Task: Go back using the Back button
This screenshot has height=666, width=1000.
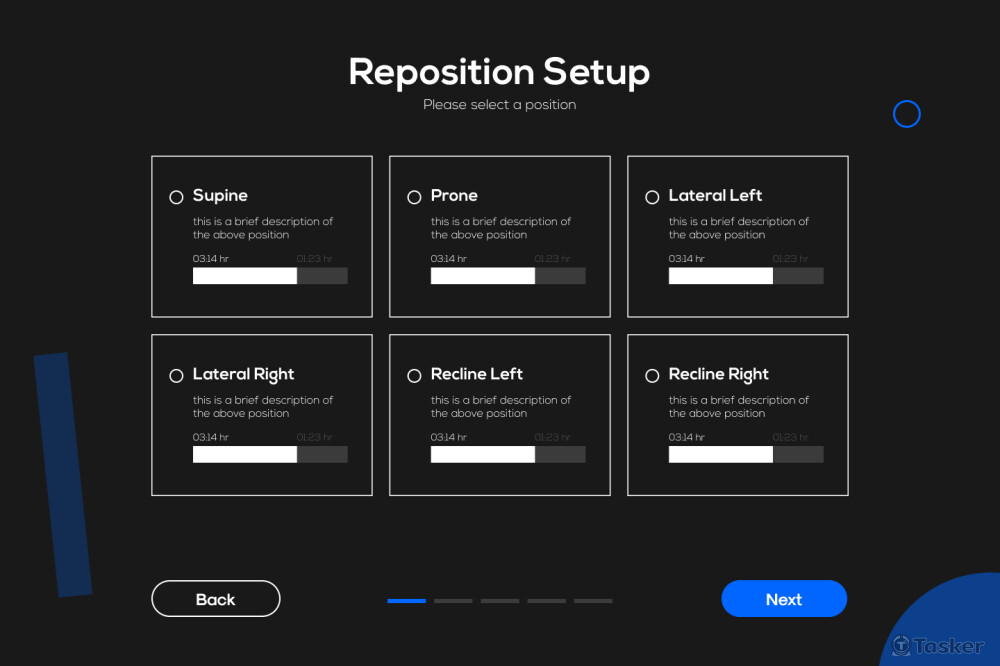Action: (x=216, y=599)
